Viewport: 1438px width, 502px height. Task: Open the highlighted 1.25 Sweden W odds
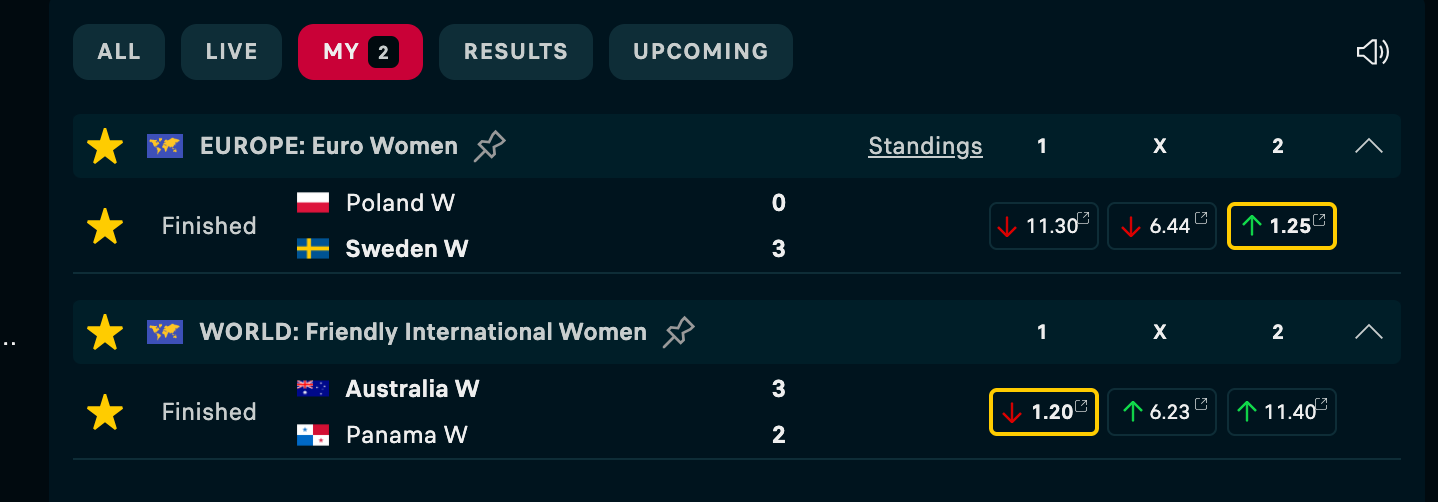(1281, 226)
